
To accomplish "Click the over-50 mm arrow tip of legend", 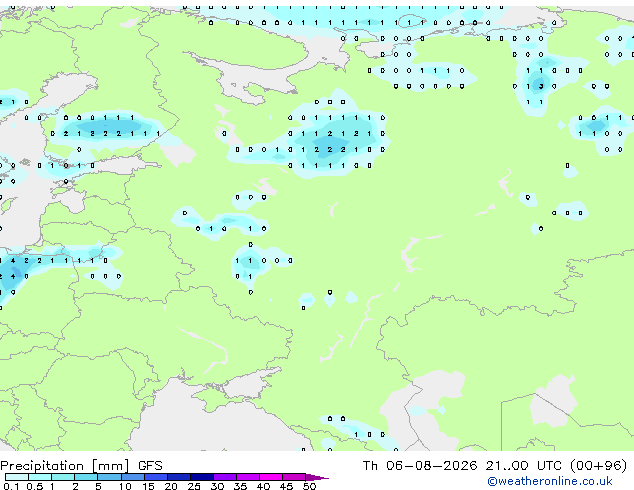I will [317, 477].
